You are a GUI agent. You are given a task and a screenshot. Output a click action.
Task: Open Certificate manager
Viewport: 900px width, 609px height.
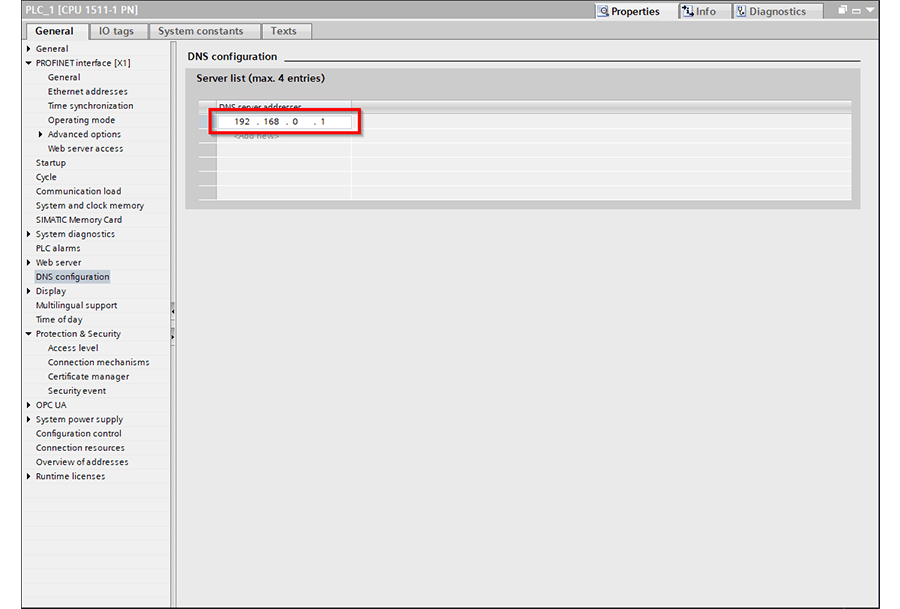88,377
